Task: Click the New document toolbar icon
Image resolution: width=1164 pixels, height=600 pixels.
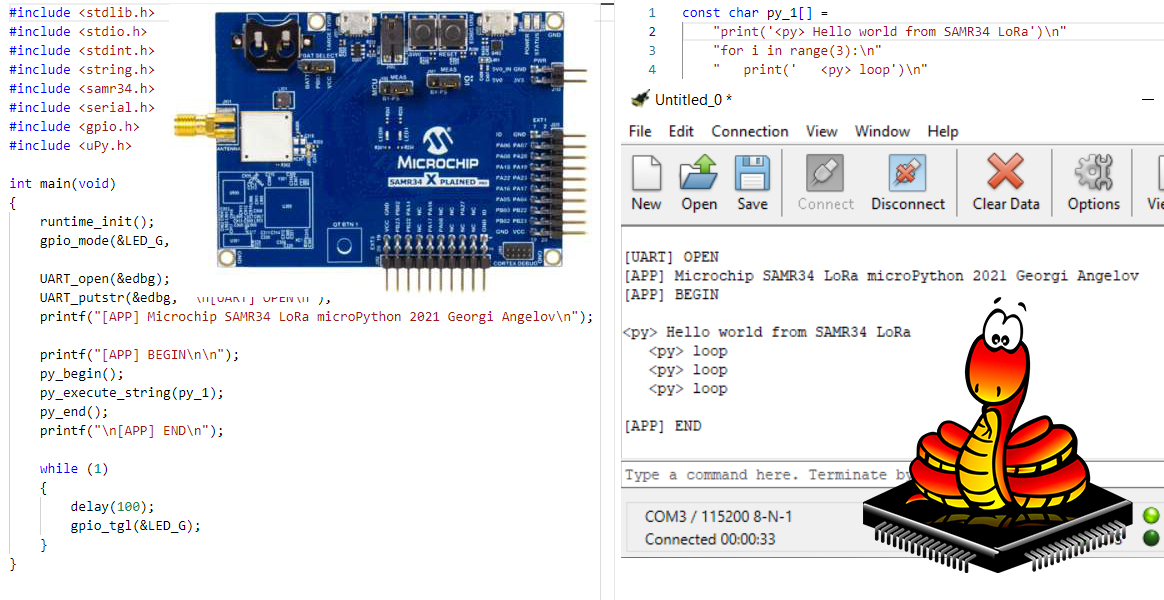Action: pos(646,174)
